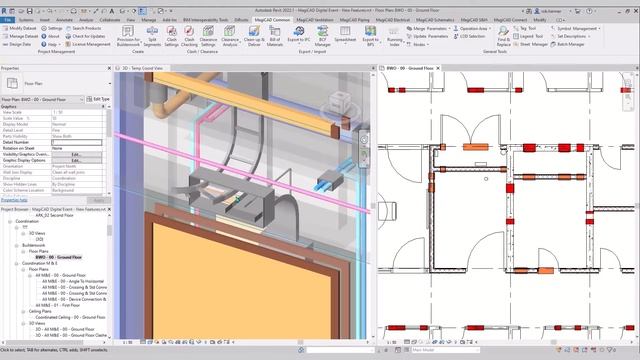
Task: Switch to the MagiCAD Electrical tab
Action: (x=393, y=20)
